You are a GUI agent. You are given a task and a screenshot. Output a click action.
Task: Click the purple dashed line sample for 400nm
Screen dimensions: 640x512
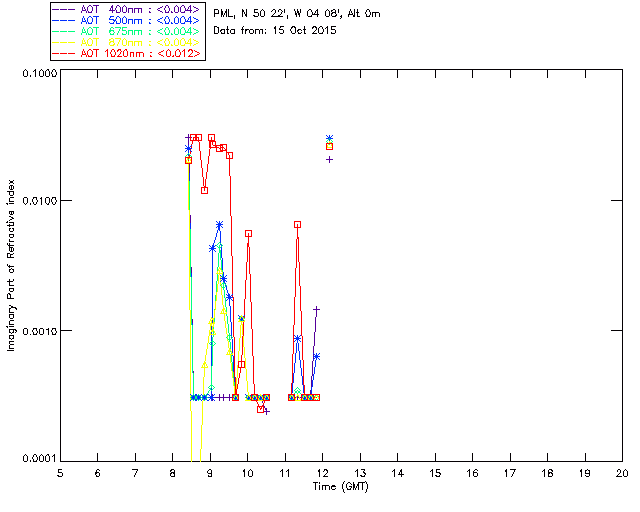pyautogui.click(x=64, y=9)
